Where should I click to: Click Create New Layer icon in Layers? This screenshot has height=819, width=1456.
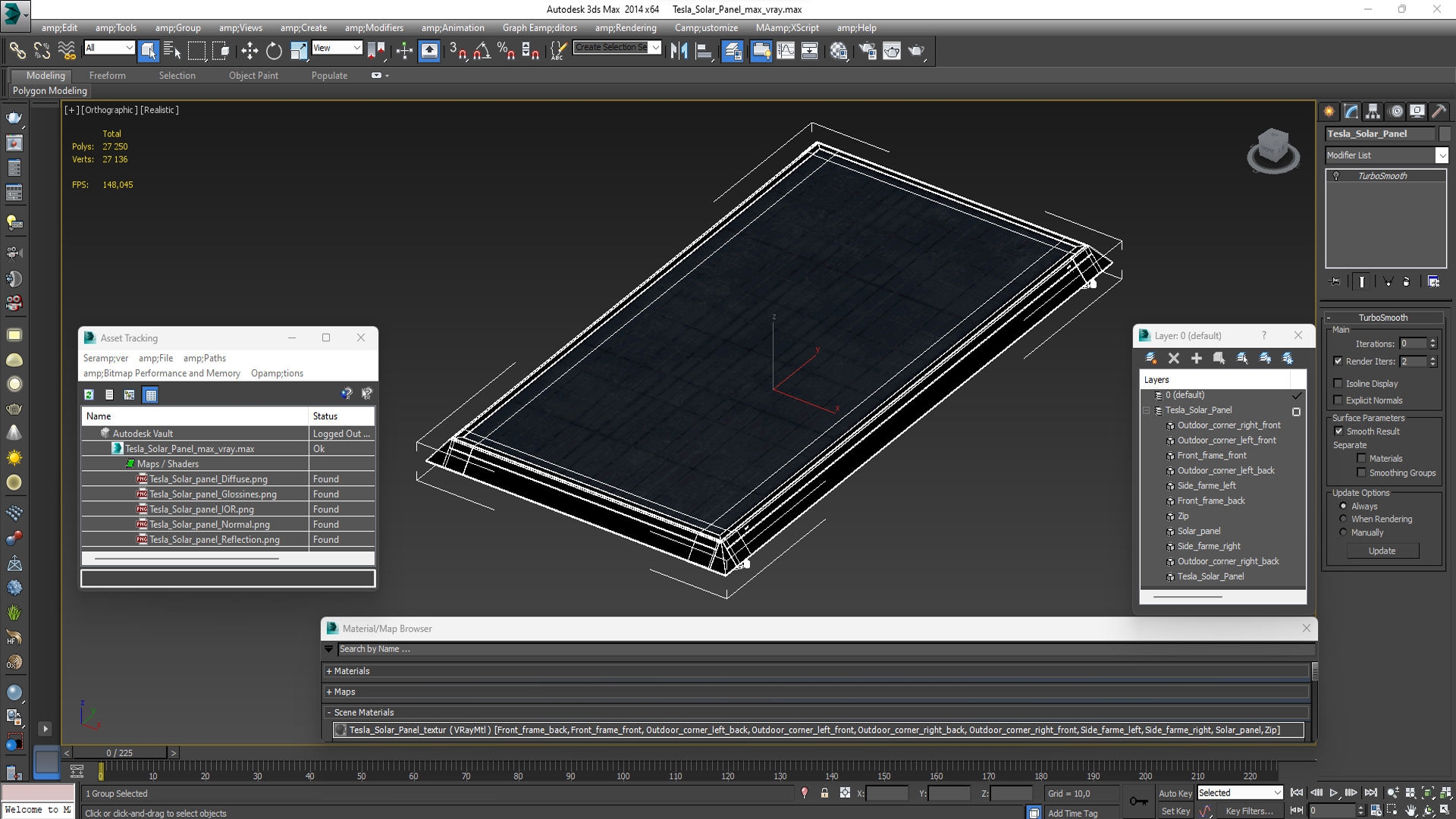(1150, 358)
